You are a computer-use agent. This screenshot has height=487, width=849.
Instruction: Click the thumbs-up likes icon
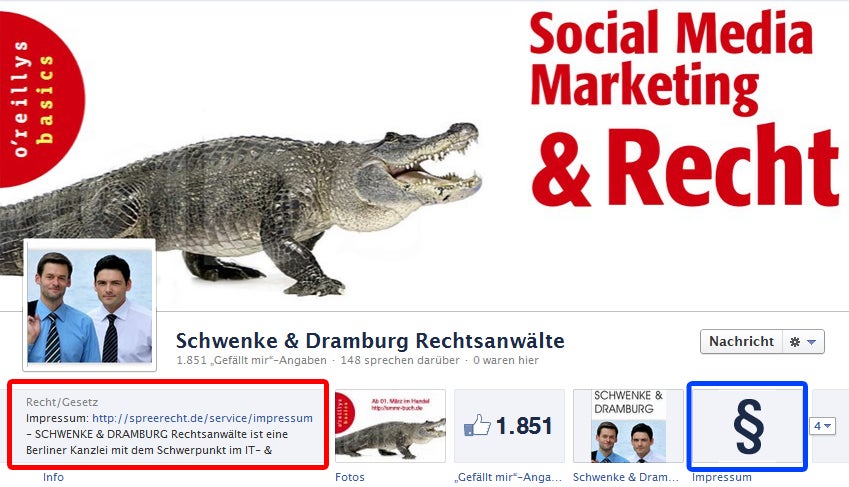477,425
